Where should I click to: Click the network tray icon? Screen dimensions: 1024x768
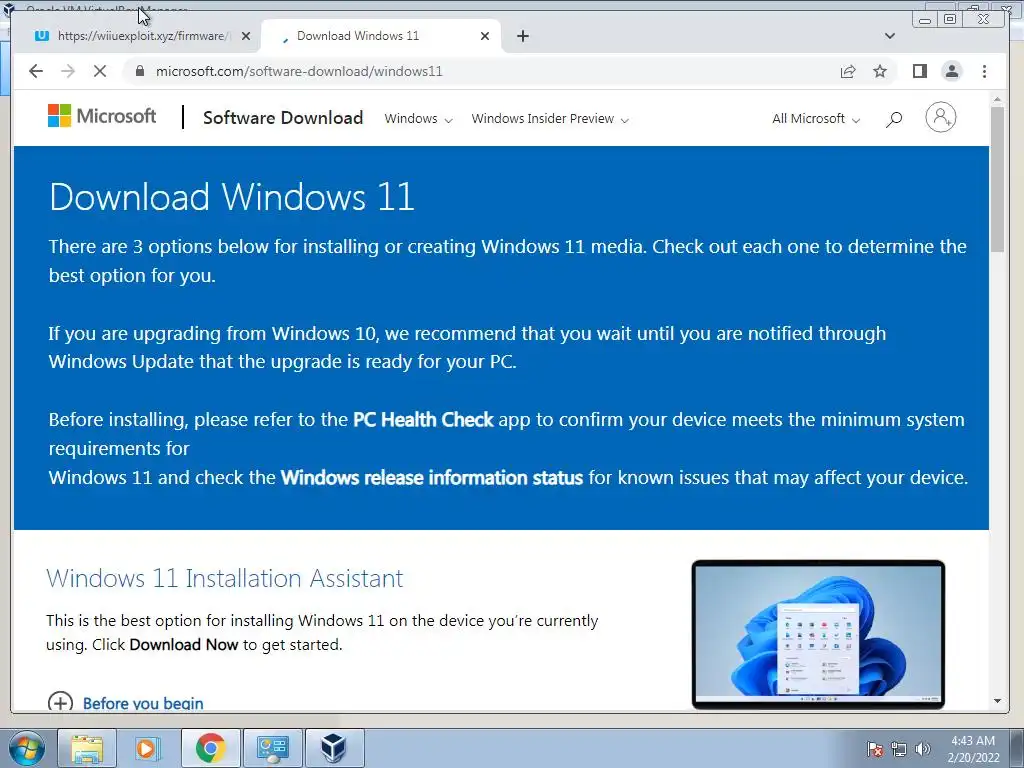coord(899,749)
